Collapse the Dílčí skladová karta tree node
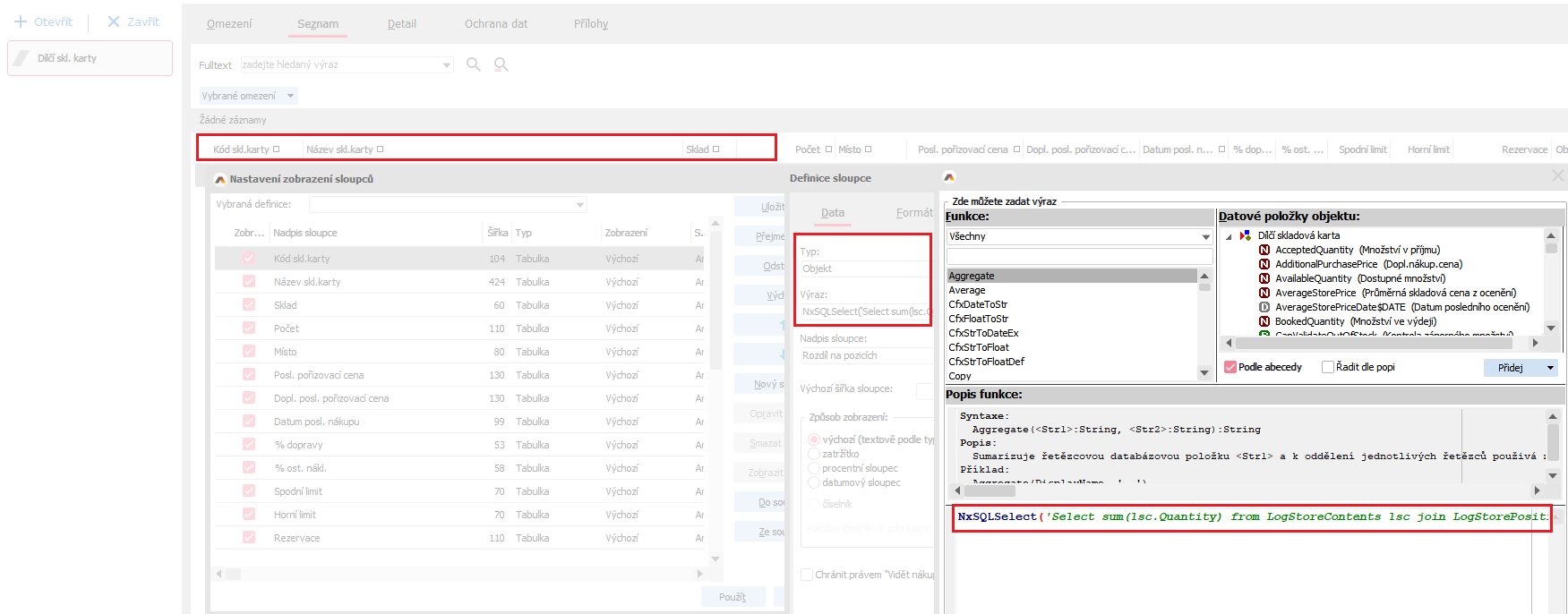The height and width of the screenshot is (614, 1568). [x=1229, y=236]
